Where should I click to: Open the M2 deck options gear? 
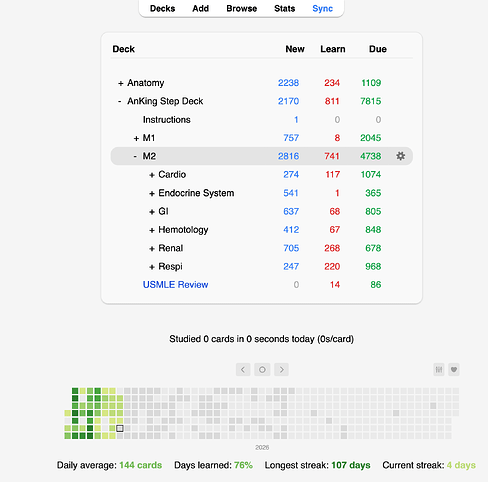[x=400, y=156]
